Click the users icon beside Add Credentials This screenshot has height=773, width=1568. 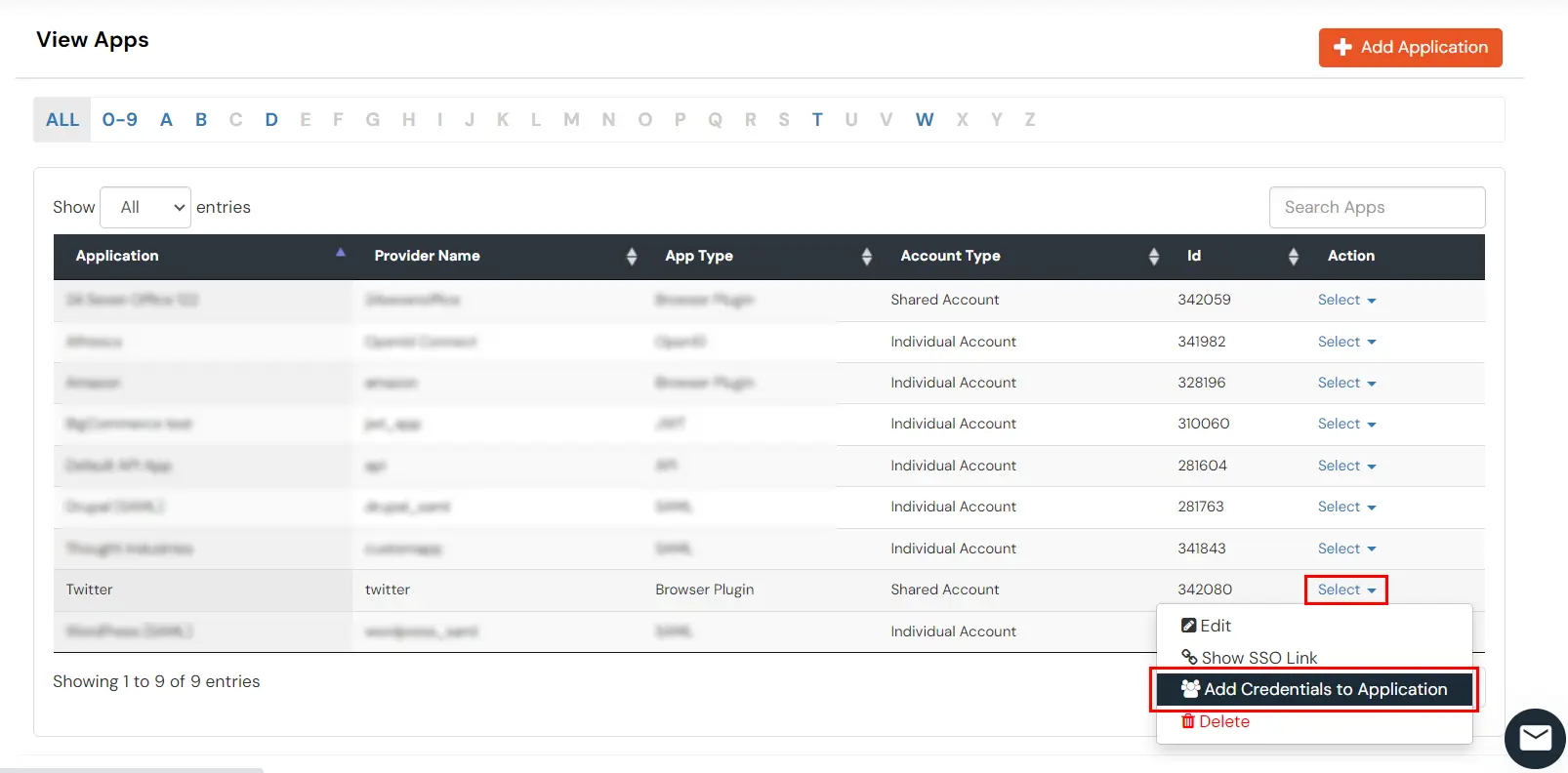click(1190, 689)
